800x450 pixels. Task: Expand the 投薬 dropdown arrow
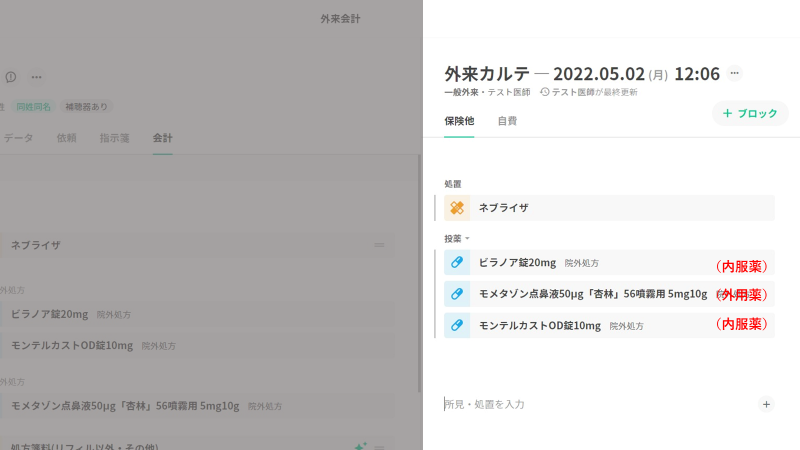point(467,238)
